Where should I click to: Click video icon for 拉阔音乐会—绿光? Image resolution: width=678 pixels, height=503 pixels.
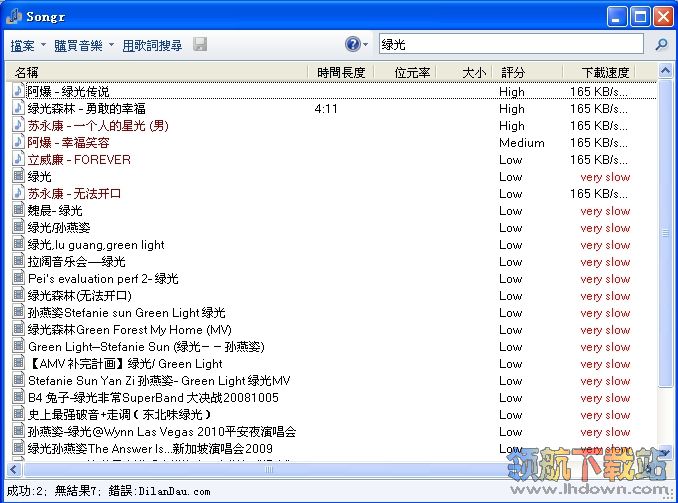[18, 261]
